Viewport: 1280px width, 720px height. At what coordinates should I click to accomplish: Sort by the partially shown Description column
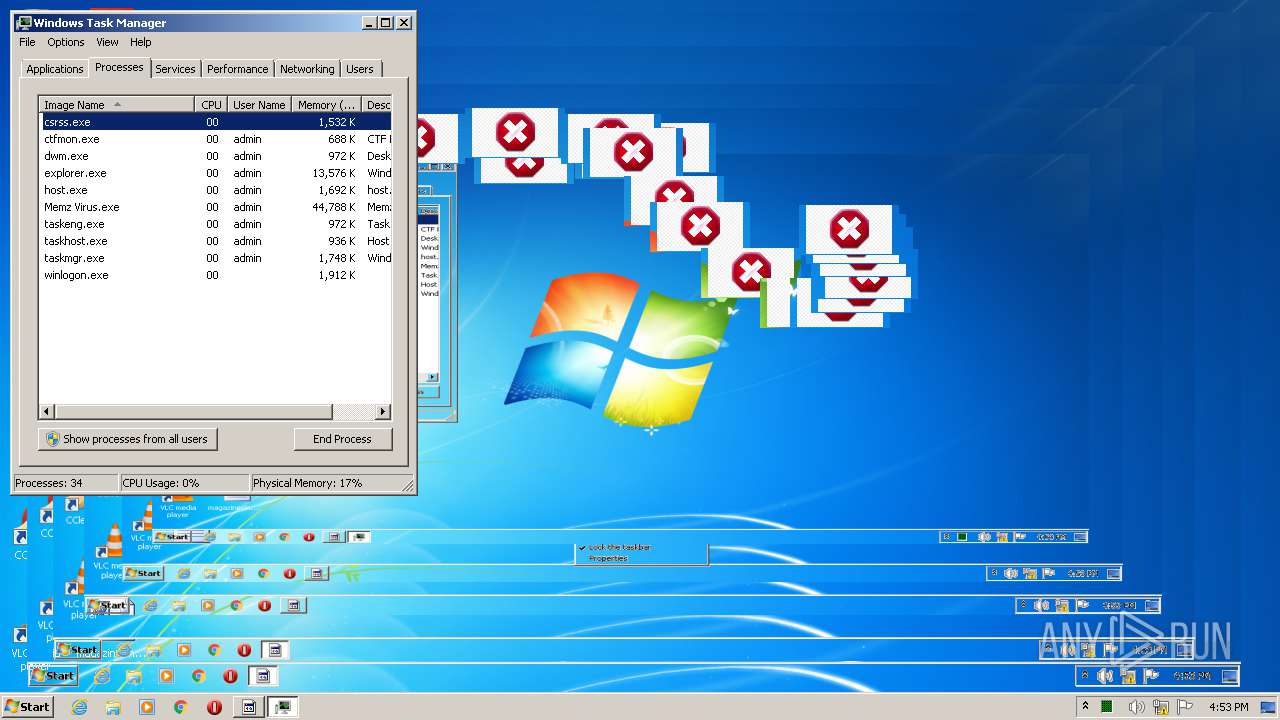point(377,105)
